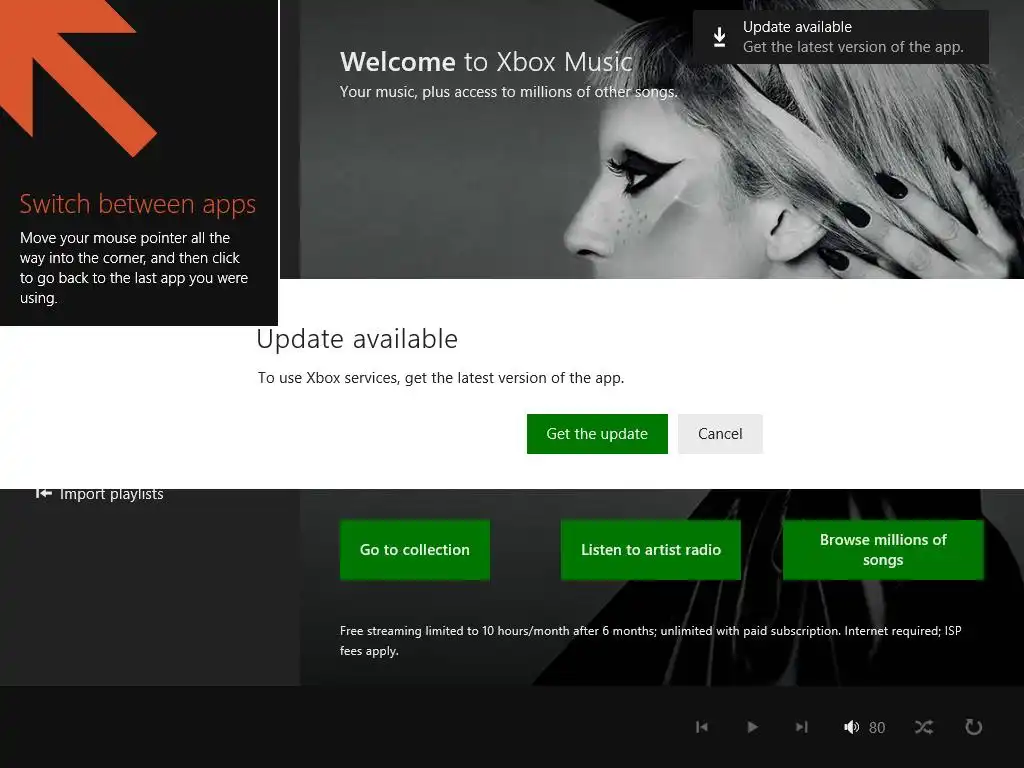
Task: Open the Update available notification banner
Action: coord(840,37)
